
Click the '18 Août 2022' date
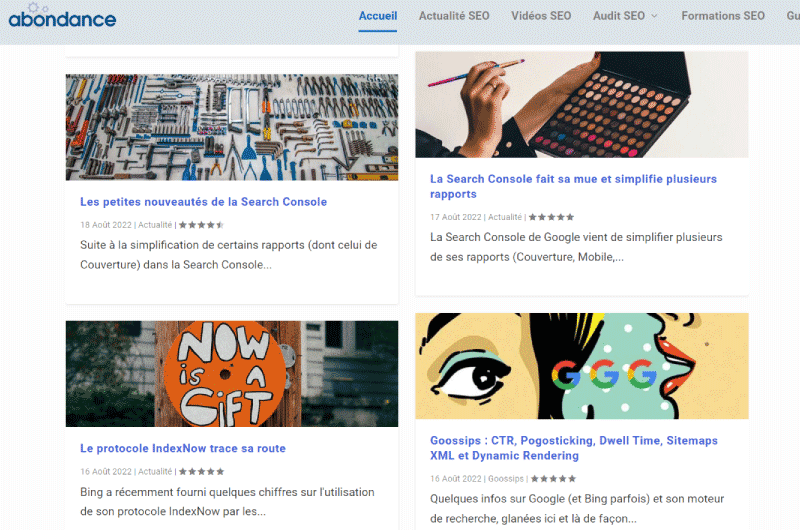point(106,225)
